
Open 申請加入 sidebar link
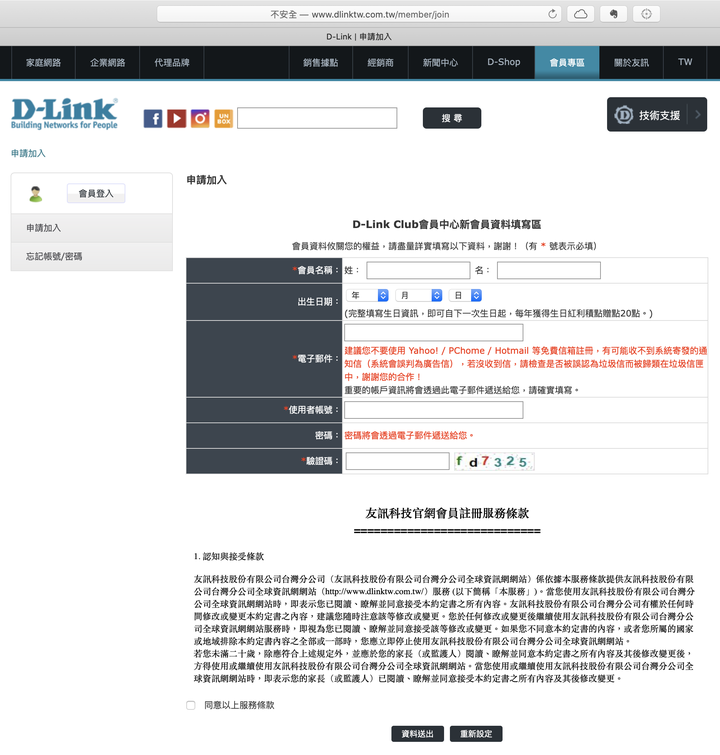pyautogui.click(x=92, y=228)
